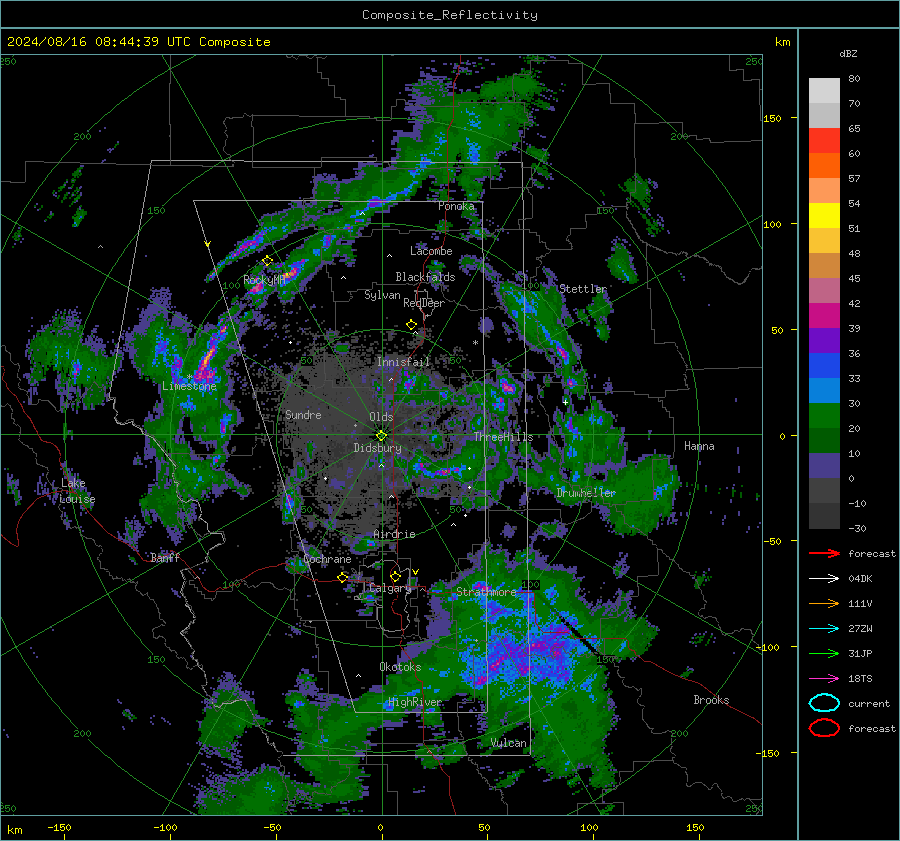
Task: Click the magenta 18TS arrow icon
Action: tap(824, 679)
